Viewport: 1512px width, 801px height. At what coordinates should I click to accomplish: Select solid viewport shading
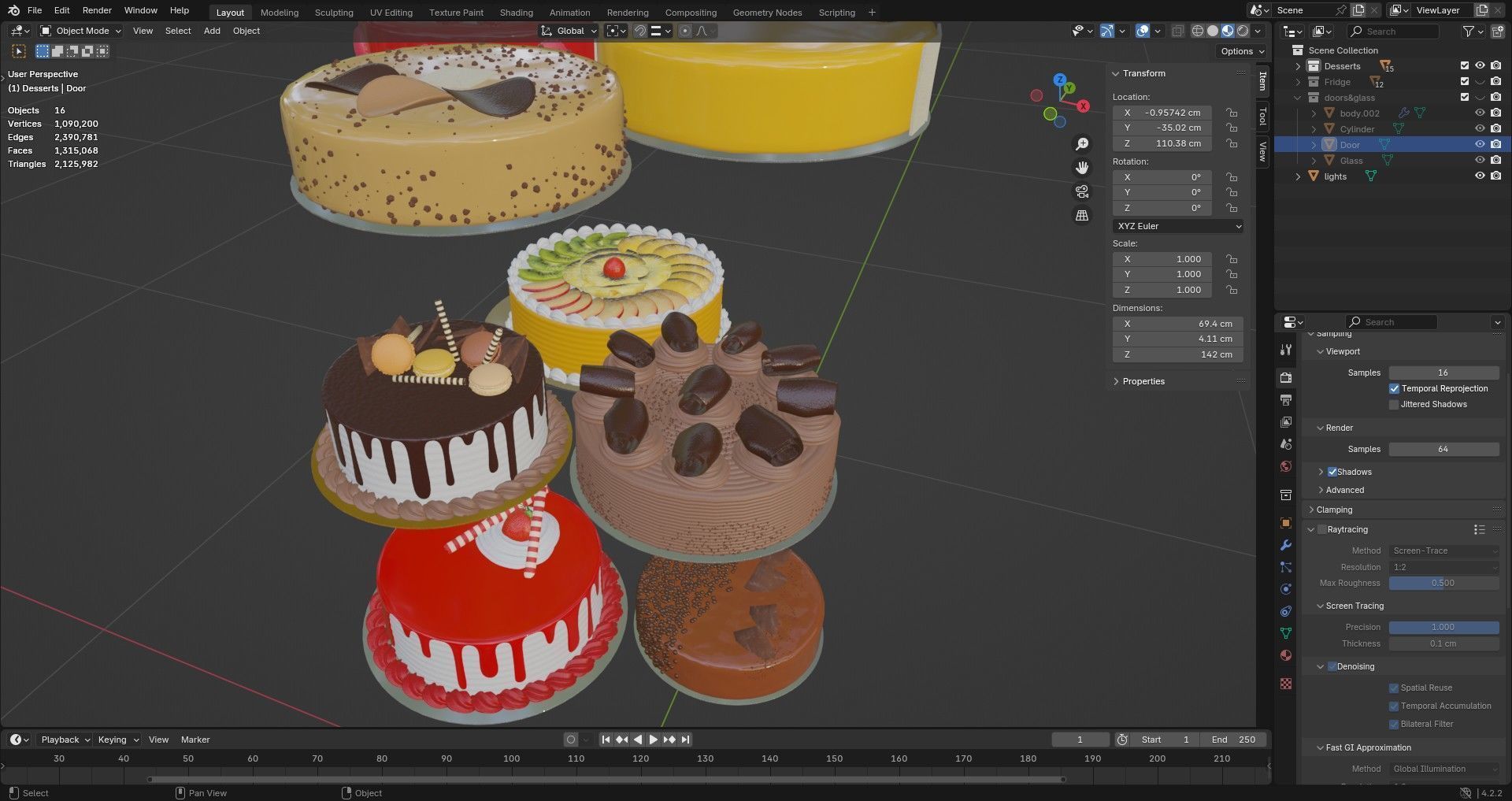click(x=1213, y=31)
